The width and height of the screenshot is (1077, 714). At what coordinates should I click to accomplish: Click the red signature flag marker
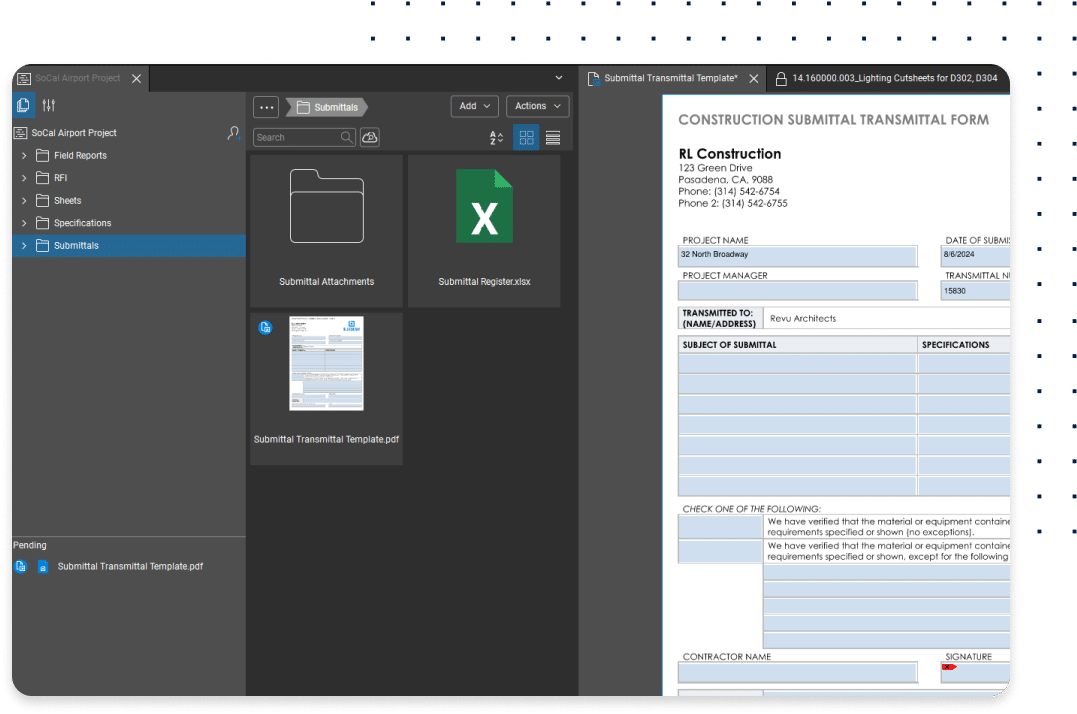(x=949, y=667)
